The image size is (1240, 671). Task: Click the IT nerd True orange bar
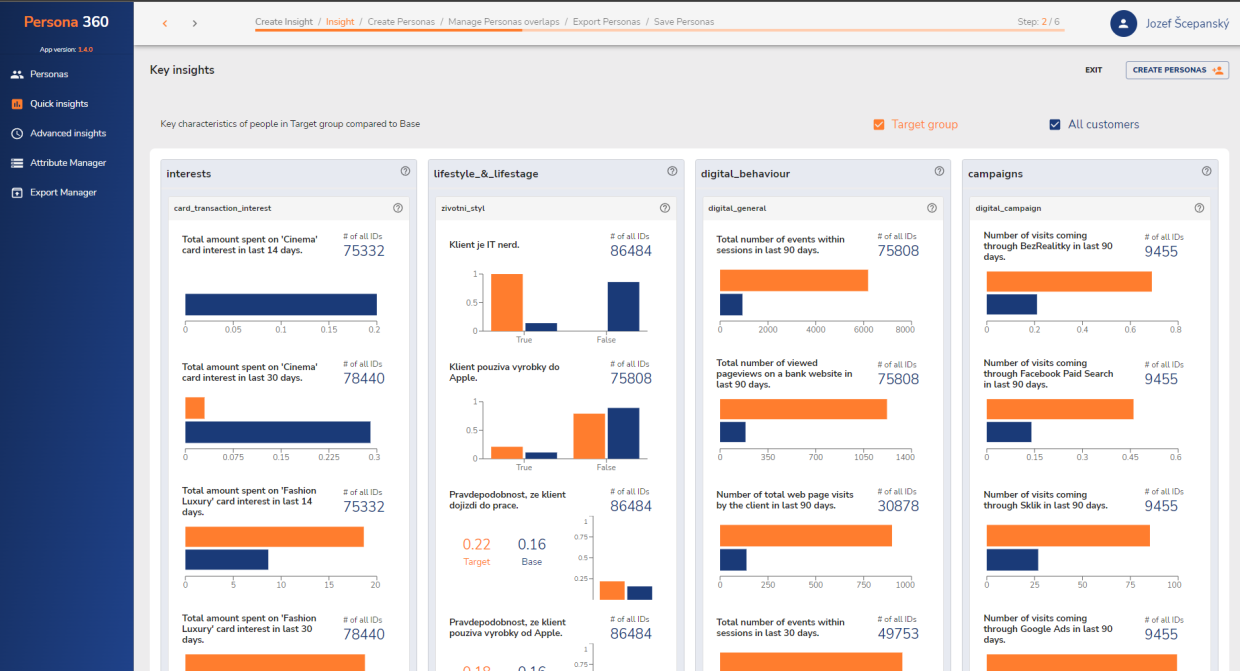click(507, 302)
